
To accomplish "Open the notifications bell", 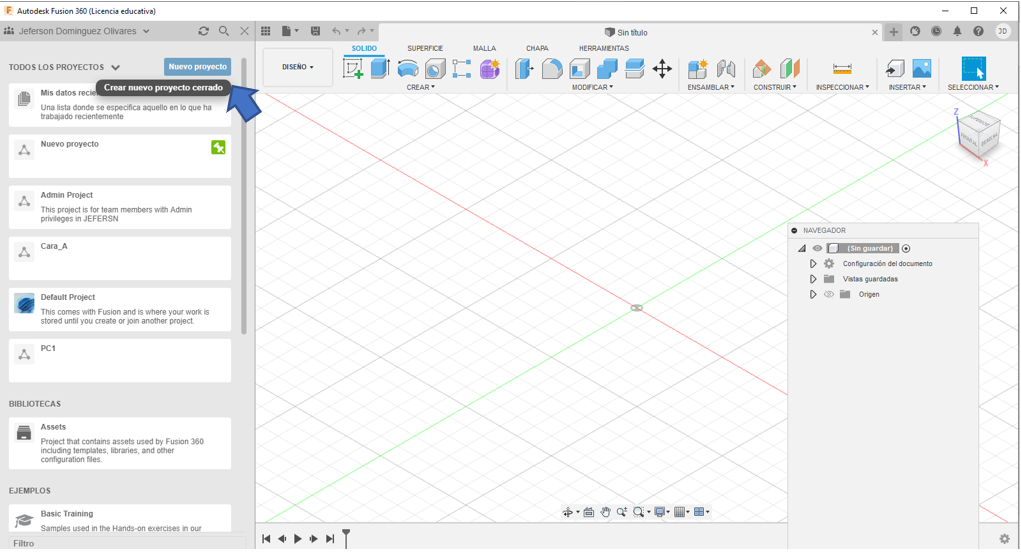I will pyautogui.click(x=957, y=31).
